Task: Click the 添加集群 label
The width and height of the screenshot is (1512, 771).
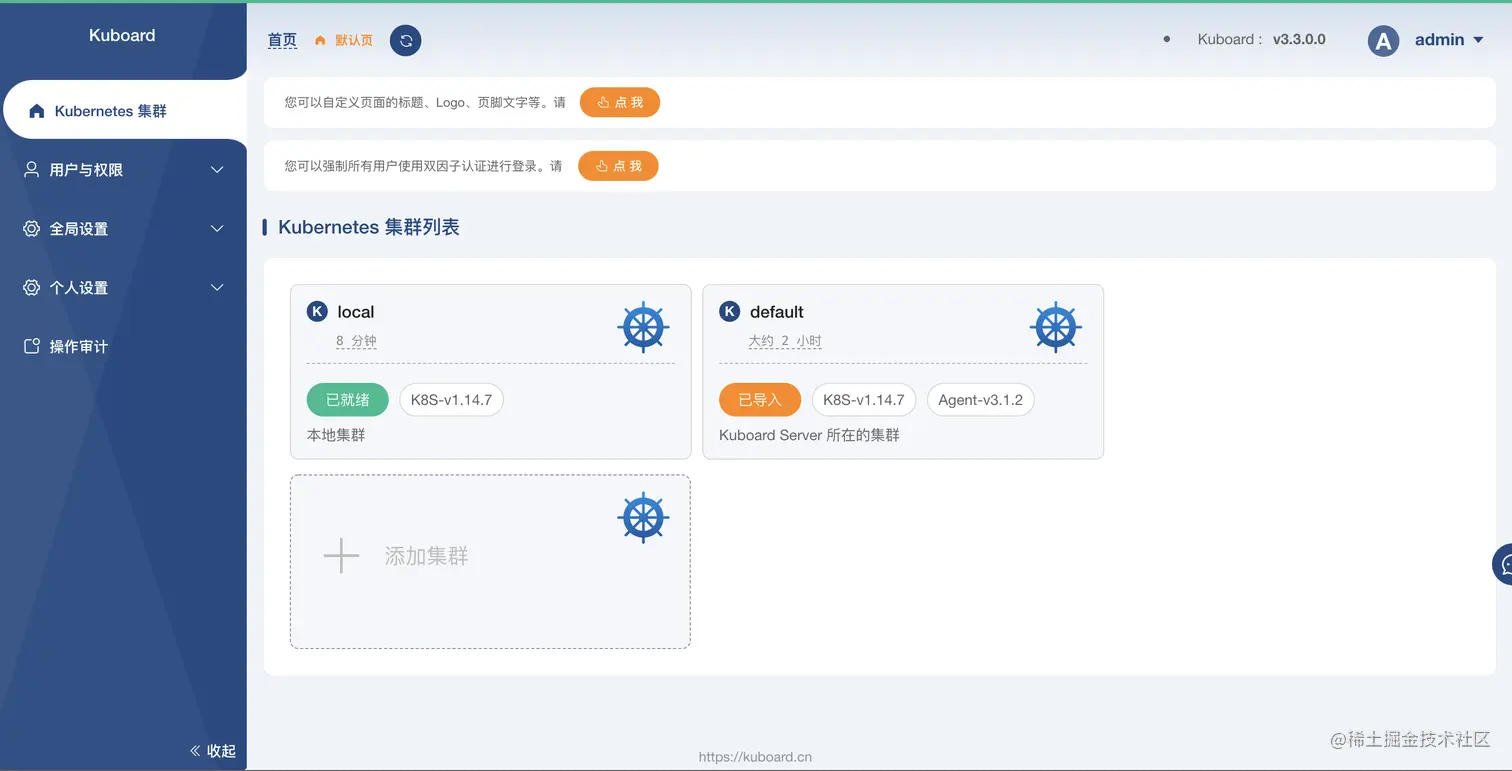Action: [x=427, y=556]
